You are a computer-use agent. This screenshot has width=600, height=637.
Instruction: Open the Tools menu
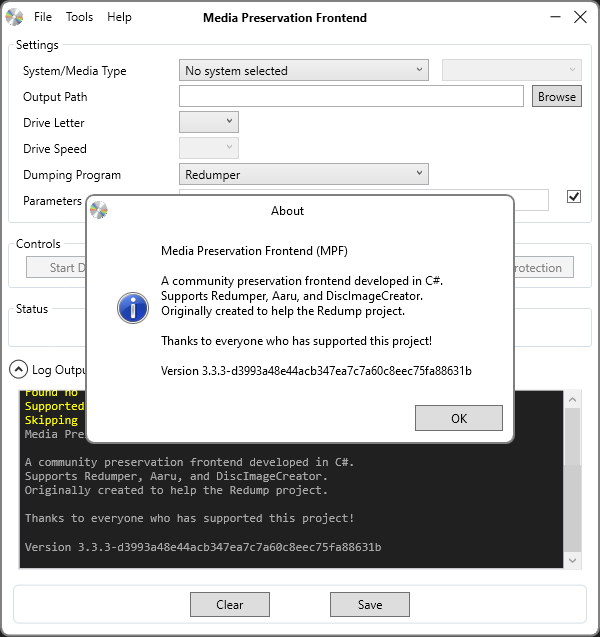click(x=80, y=17)
